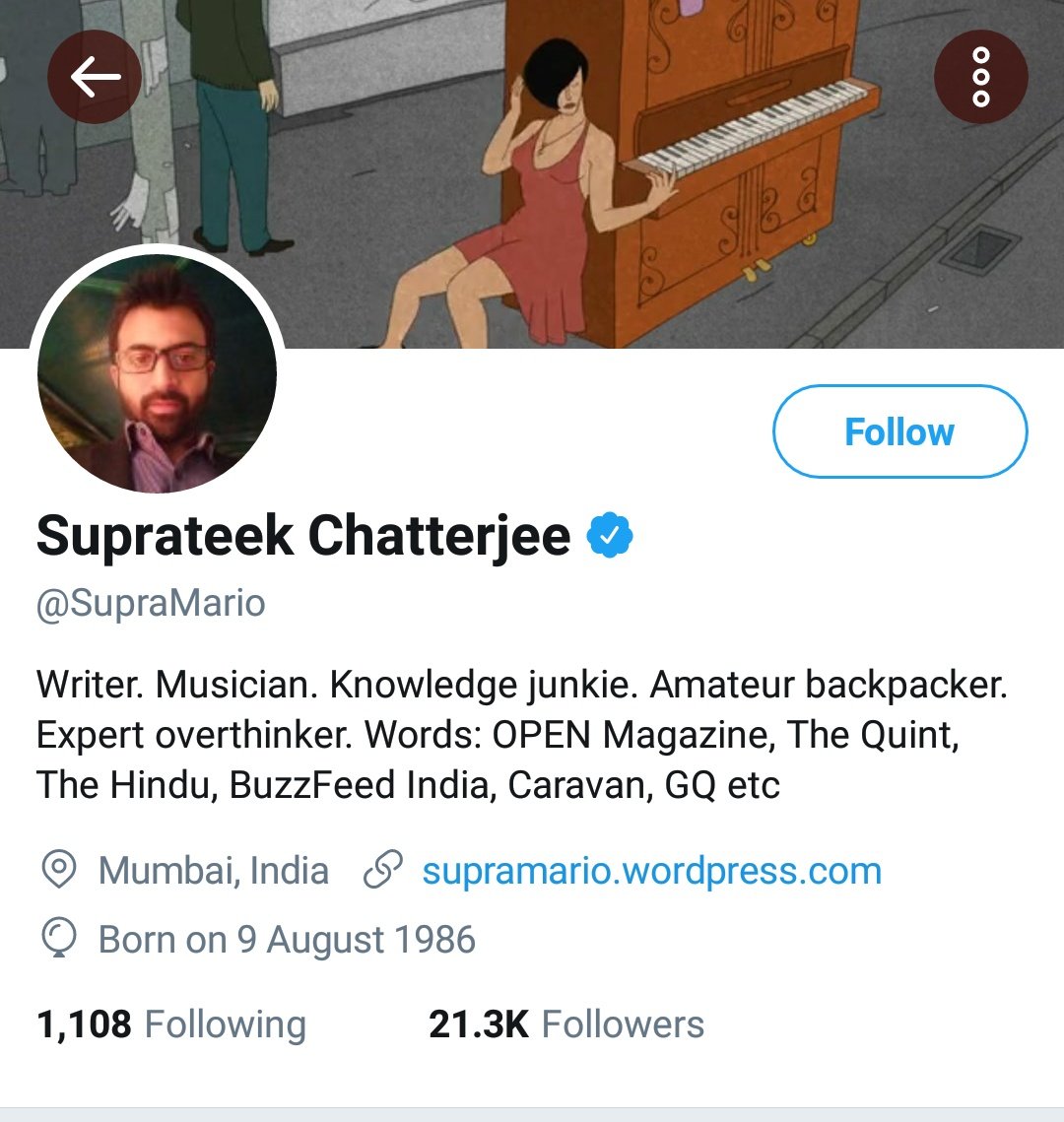View the 1,108 Following list
Image resolution: width=1064 pixels, height=1122 pixels.
point(171,1024)
